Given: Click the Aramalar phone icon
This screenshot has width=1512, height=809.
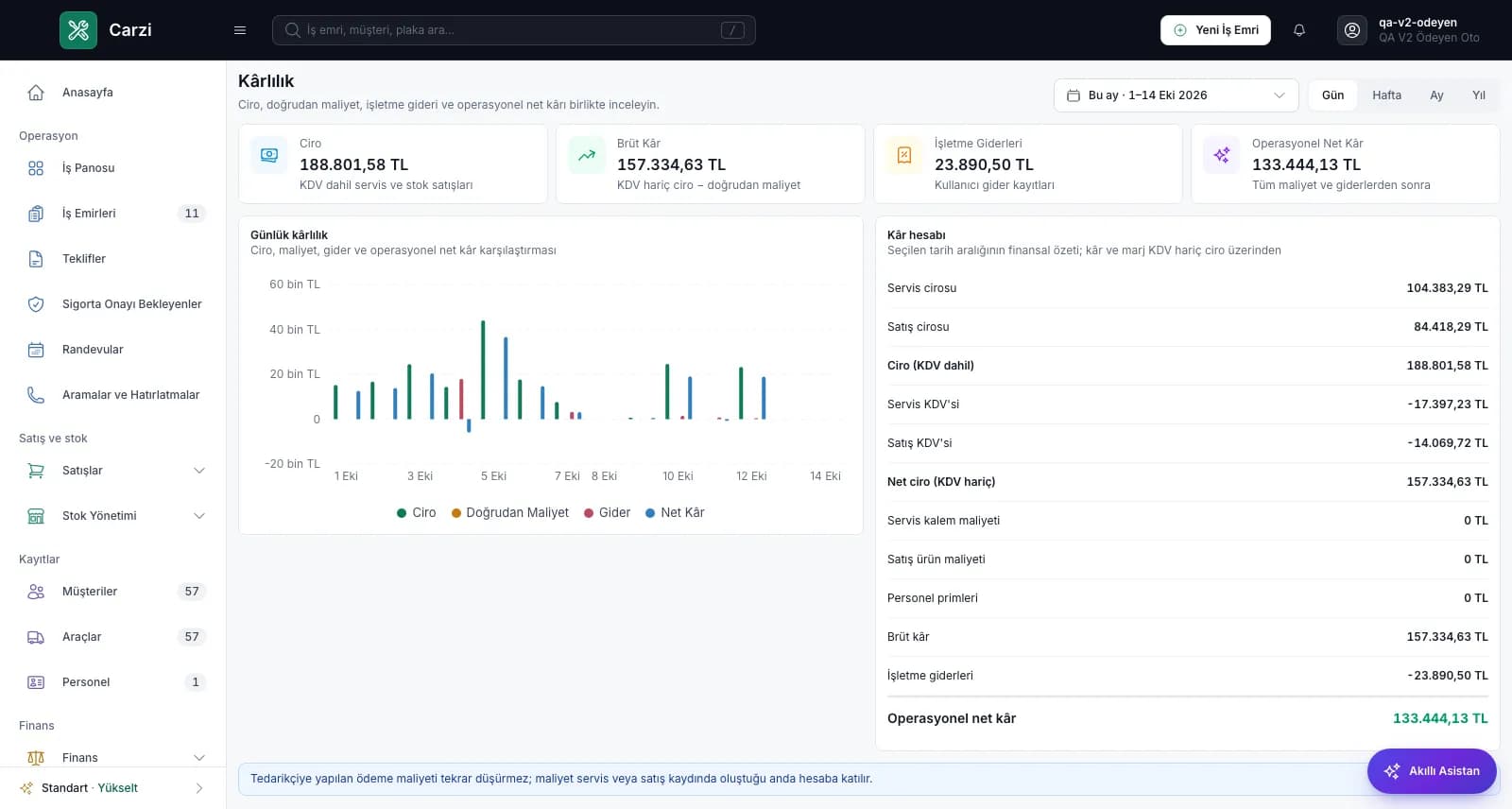Looking at the screenshot, I should pyautogui.click(x=36, y=395).
